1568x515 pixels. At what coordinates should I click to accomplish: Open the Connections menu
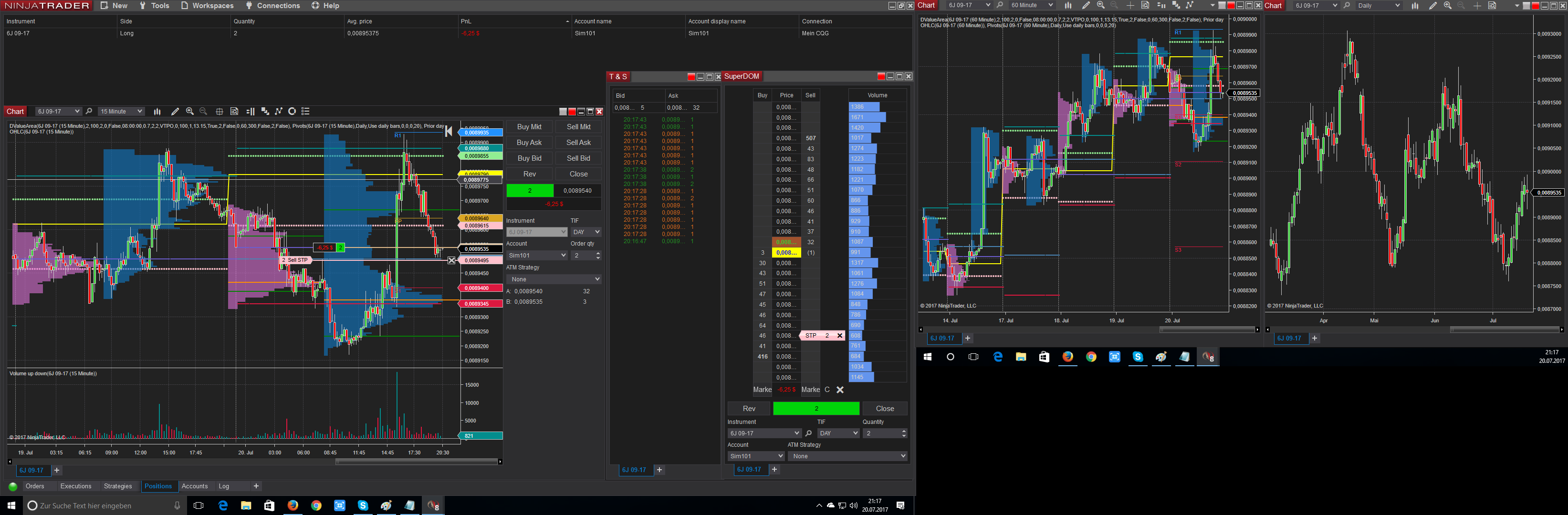pos(272,5)
